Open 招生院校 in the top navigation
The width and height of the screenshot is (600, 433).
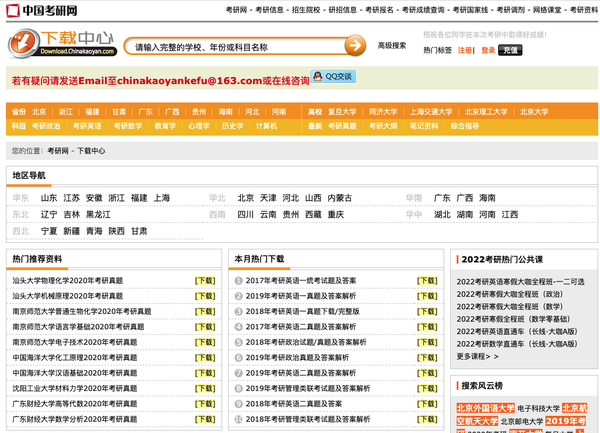[x=306, y=10]
